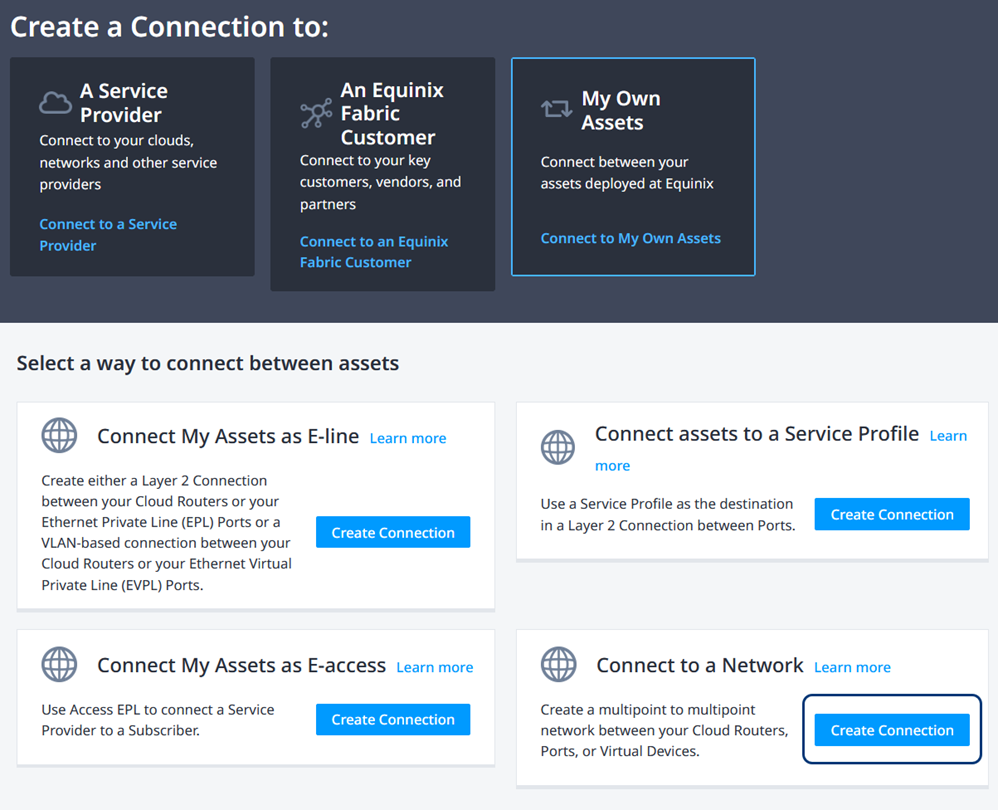Click the cloud icon on Service Provider card
998x810 pixels.
(55, 103)
